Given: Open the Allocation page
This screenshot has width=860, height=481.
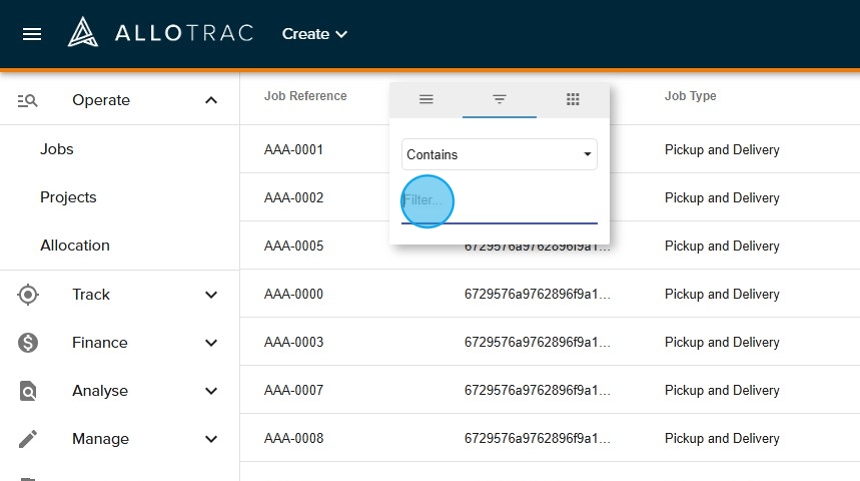Looking at the screenshot, I should pos(75,245).
